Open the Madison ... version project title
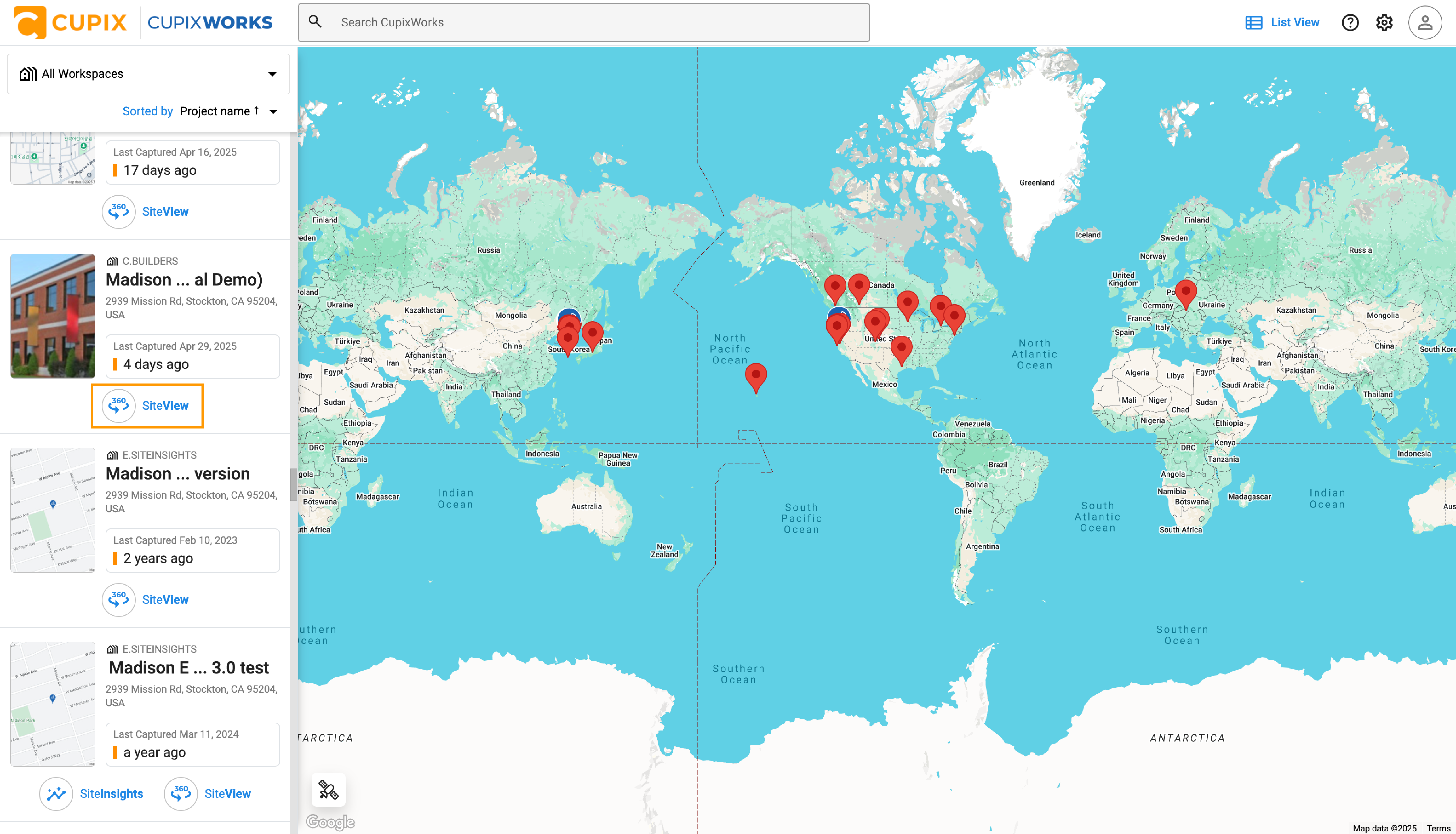This screenshot has width=1456, height=834. [178, 474]
